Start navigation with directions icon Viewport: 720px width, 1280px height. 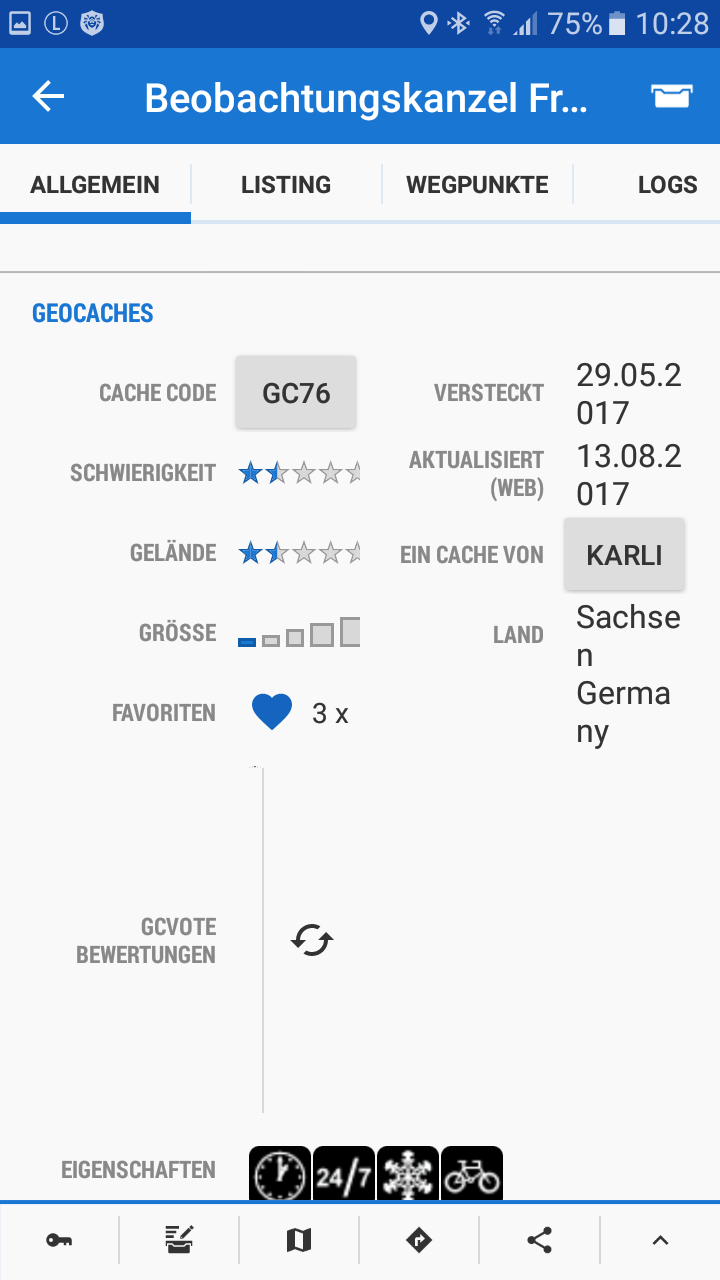tap(419, 1240)
